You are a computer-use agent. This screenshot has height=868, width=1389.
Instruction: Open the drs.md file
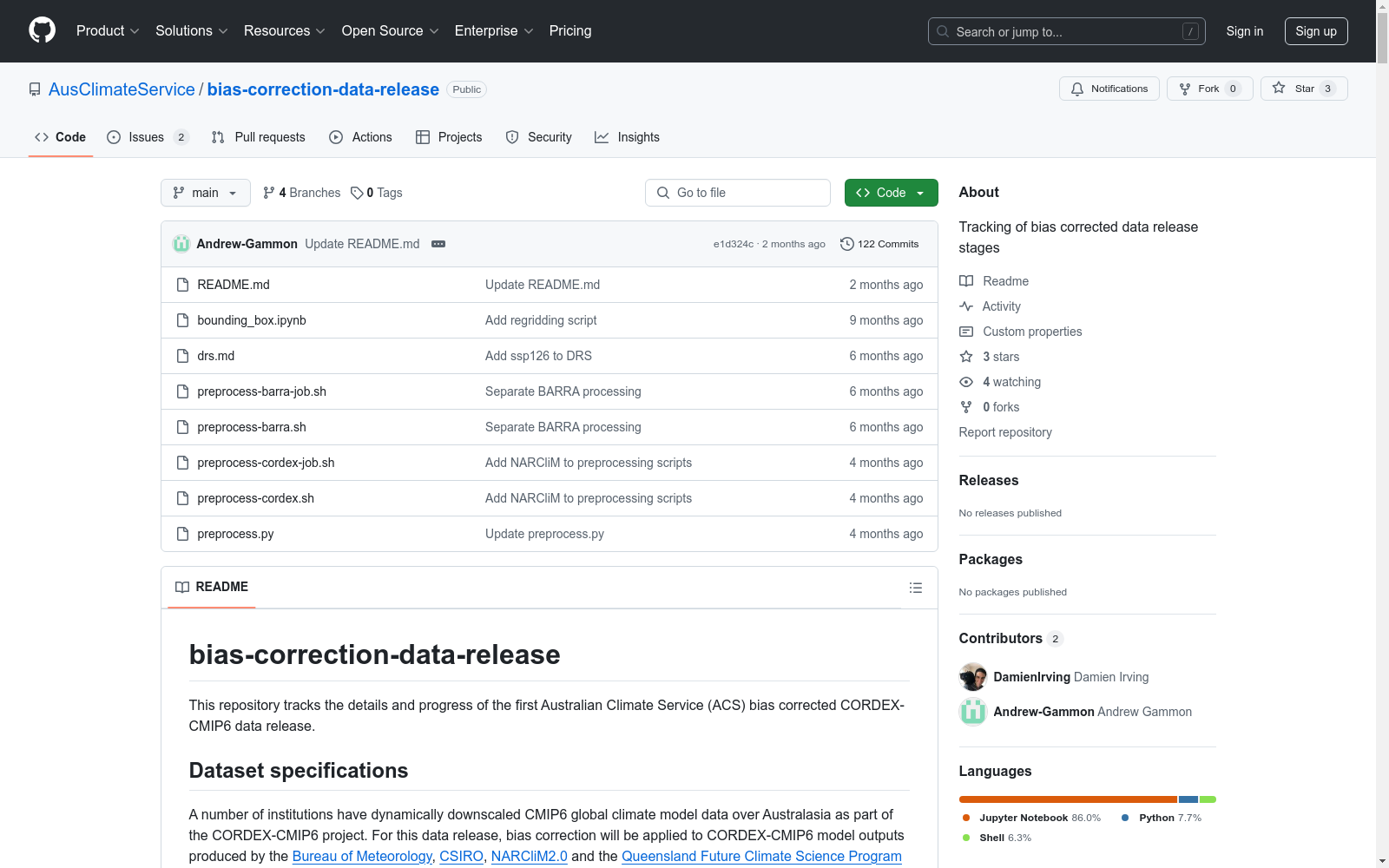pyautogui.click(x=215, y=356)
